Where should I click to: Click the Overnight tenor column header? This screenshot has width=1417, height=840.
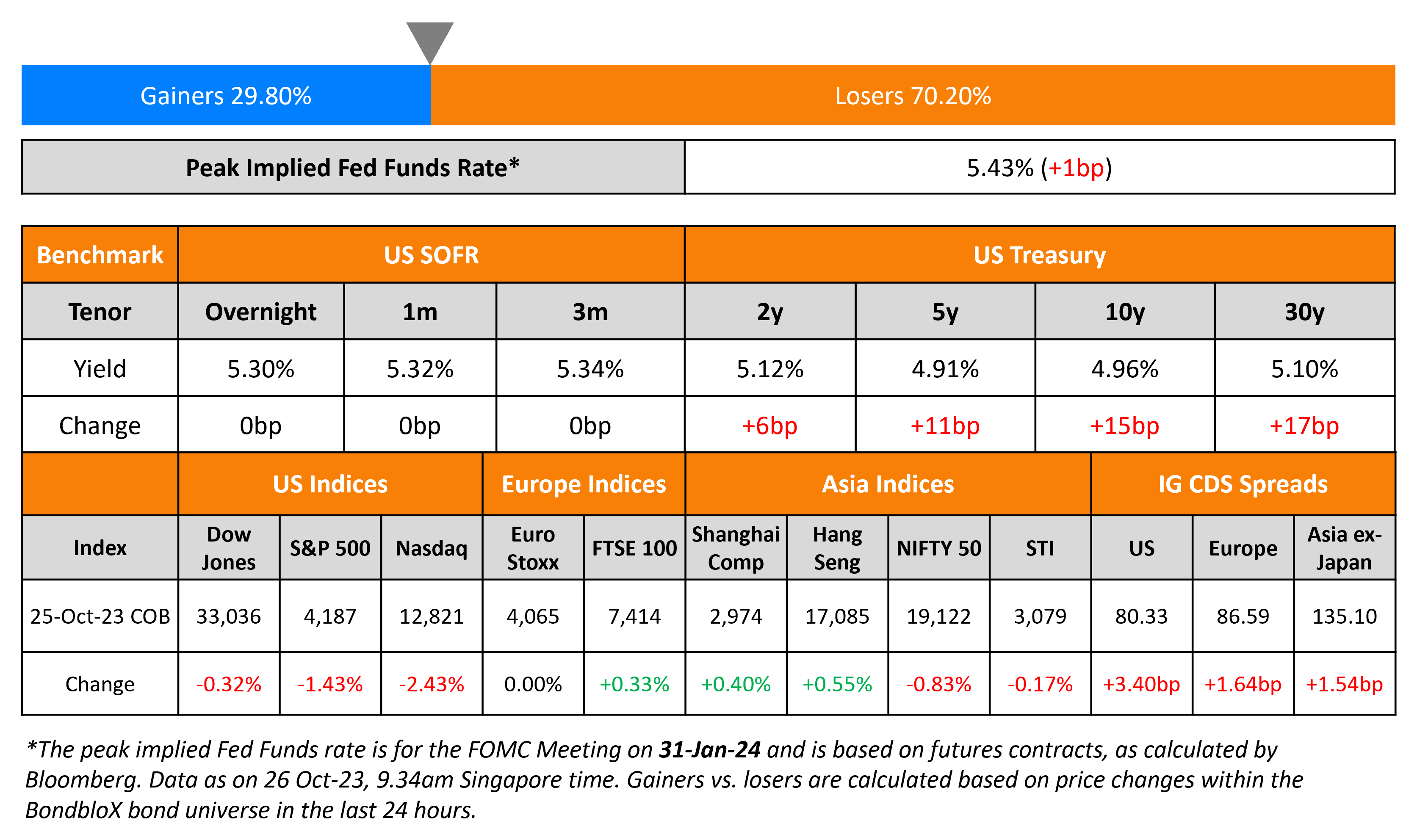tap(260, 312)
